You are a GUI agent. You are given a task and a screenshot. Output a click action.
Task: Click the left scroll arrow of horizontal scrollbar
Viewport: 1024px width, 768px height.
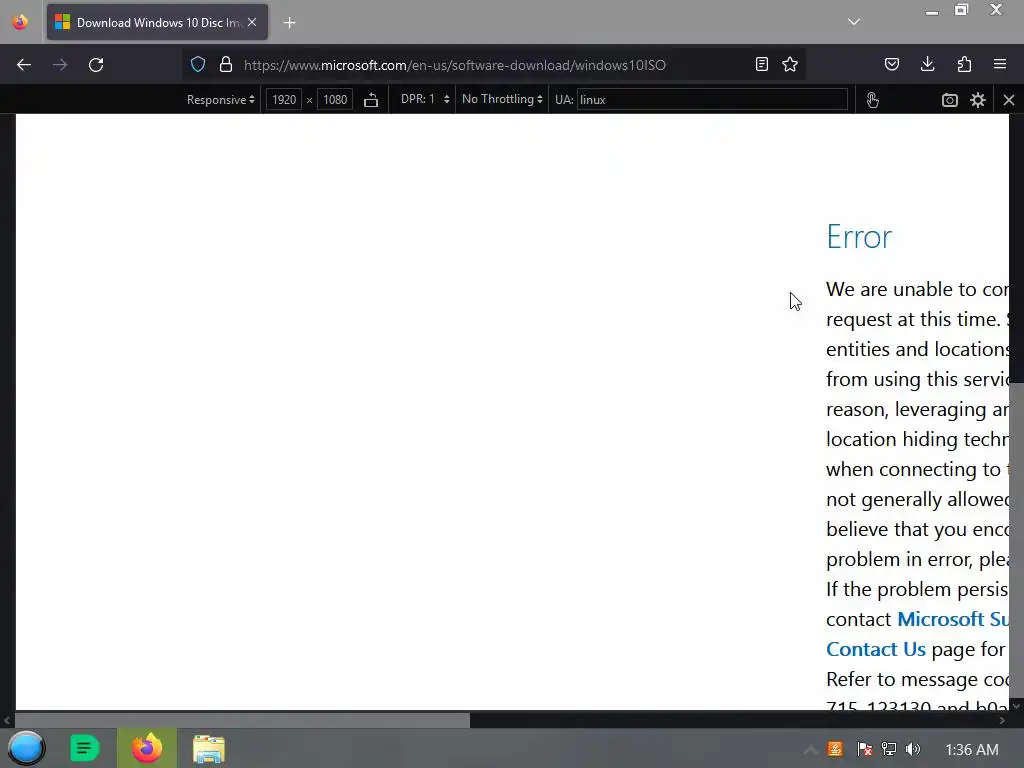click(x=7, y=720)
